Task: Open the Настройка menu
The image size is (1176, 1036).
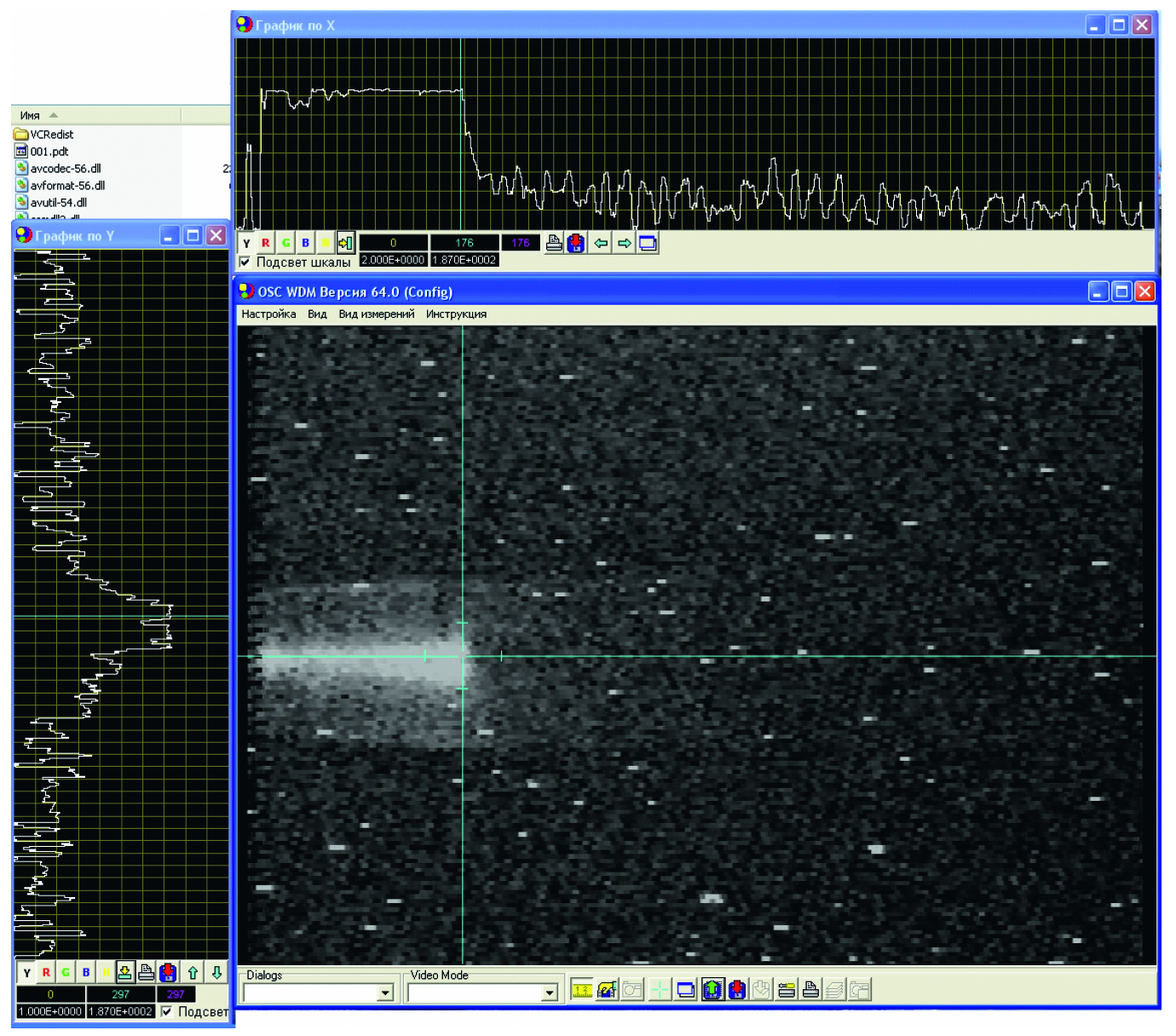Action: point(268,314)
